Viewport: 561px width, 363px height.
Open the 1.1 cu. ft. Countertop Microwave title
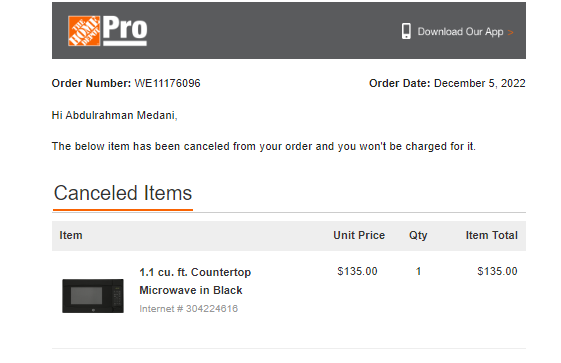coord(195,272)
